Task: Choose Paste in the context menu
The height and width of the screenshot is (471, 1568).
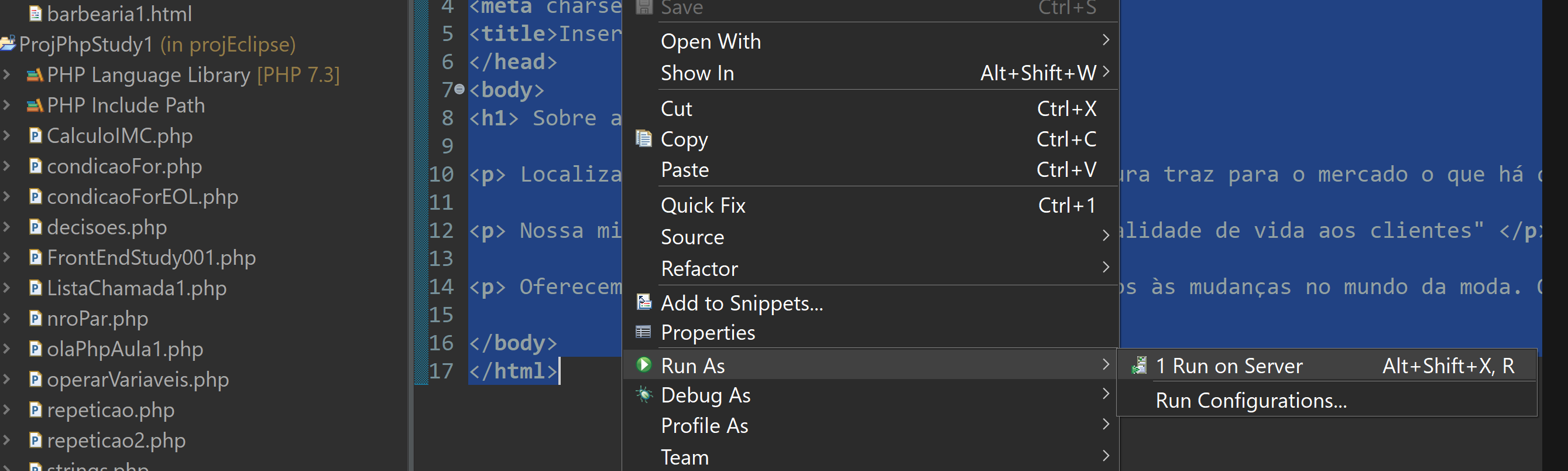Action: tap(685, 169)
